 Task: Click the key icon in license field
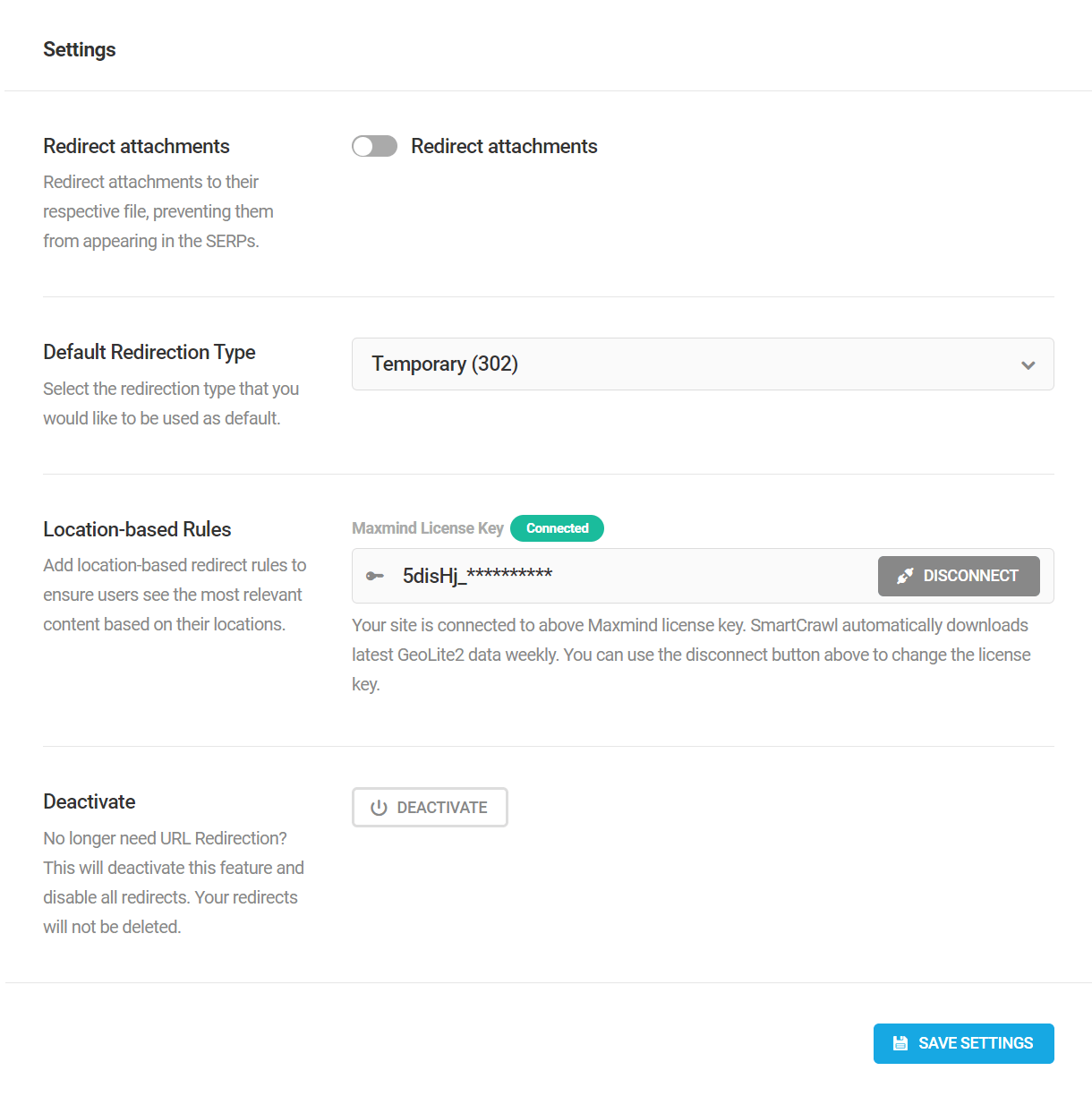(375, 576)
